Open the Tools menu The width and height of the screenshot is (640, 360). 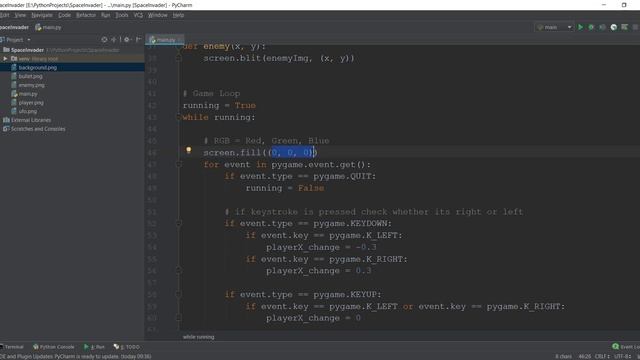(x=122, y=15)
